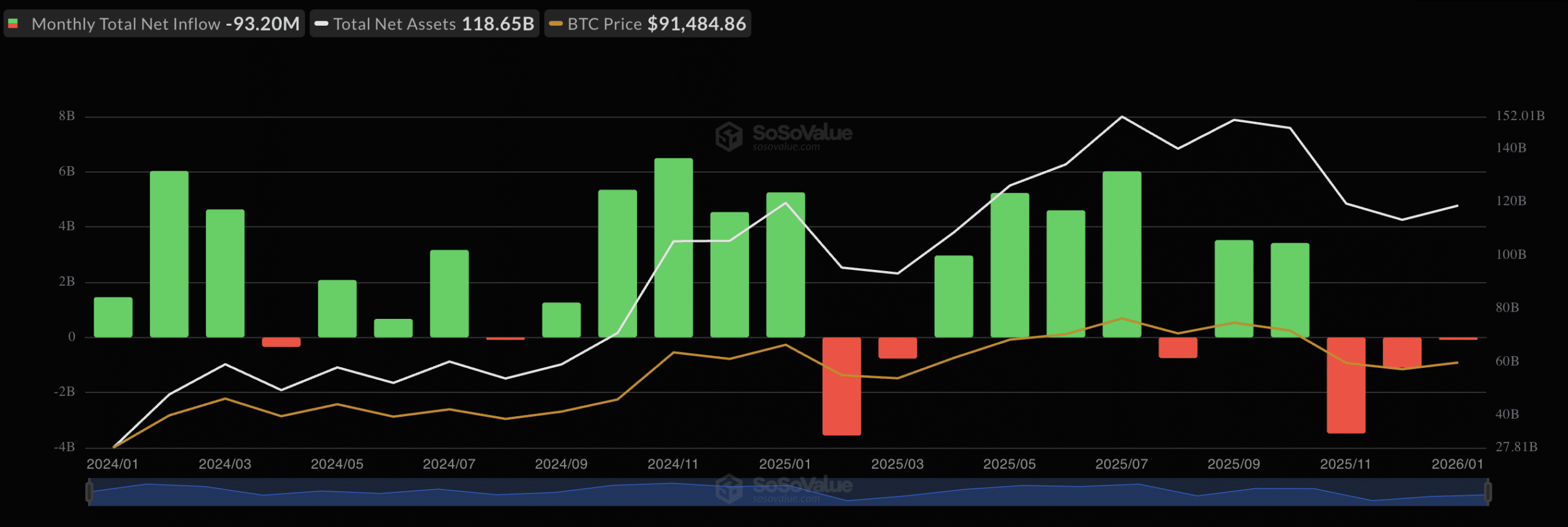Screen dimensions: 1568x527
Task: Click the right handle of the range slider
Action: 1488,491
